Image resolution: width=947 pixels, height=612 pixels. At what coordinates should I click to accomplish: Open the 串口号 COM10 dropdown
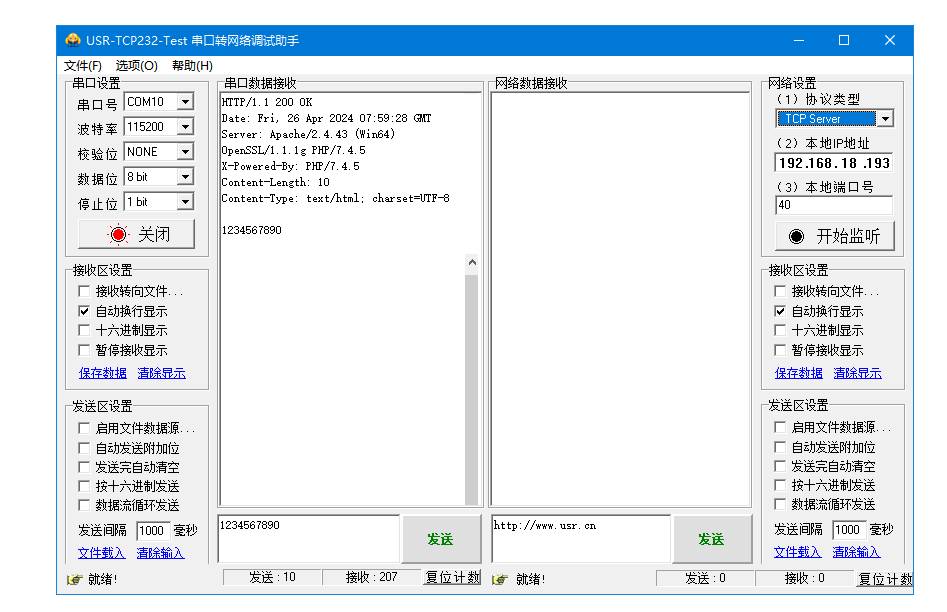coord(184,102)
